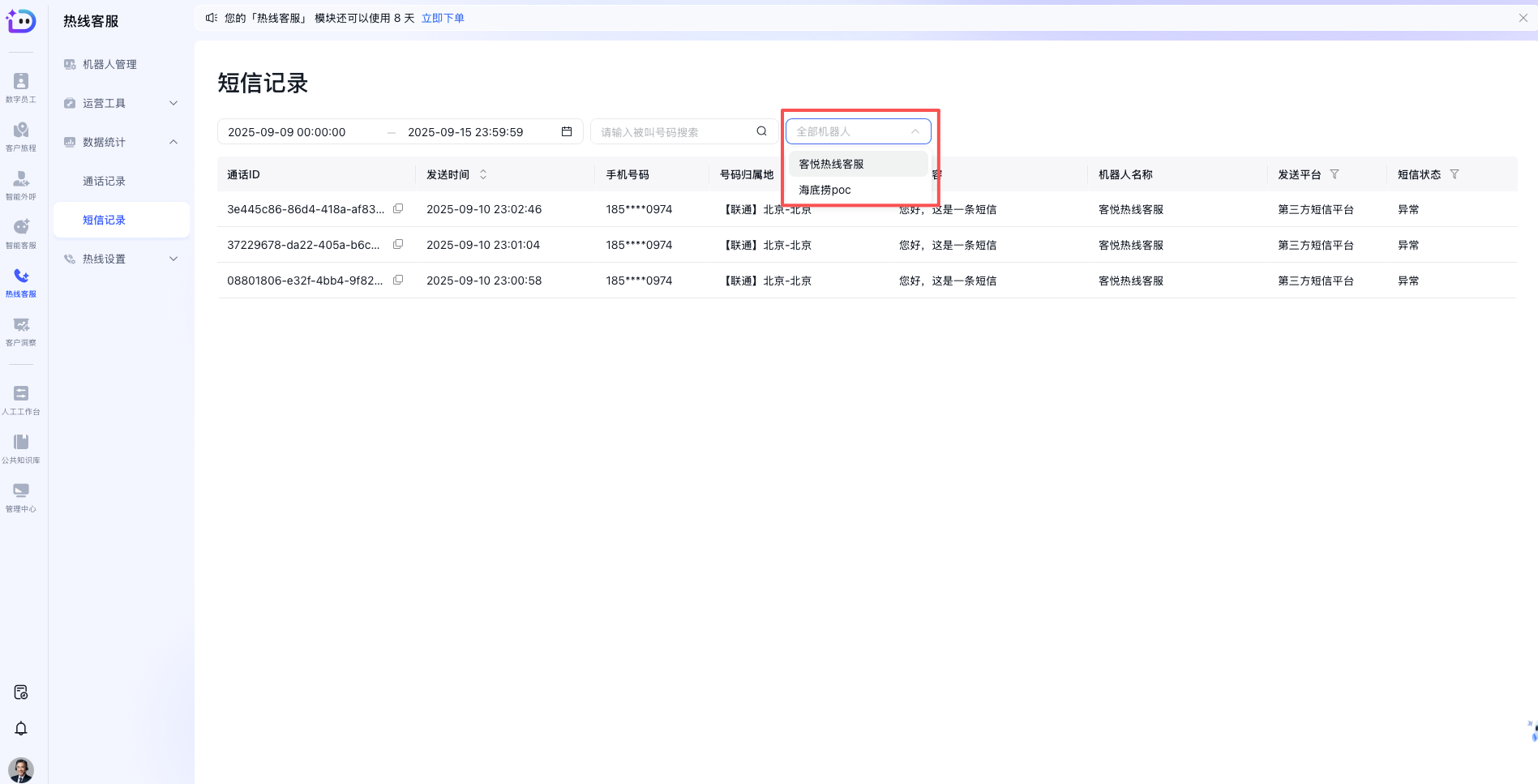Screen dimensions: 1538x784
Task: Copy the first 通话ID starting with 3e445c86
Action: click(x=398, y=208)
